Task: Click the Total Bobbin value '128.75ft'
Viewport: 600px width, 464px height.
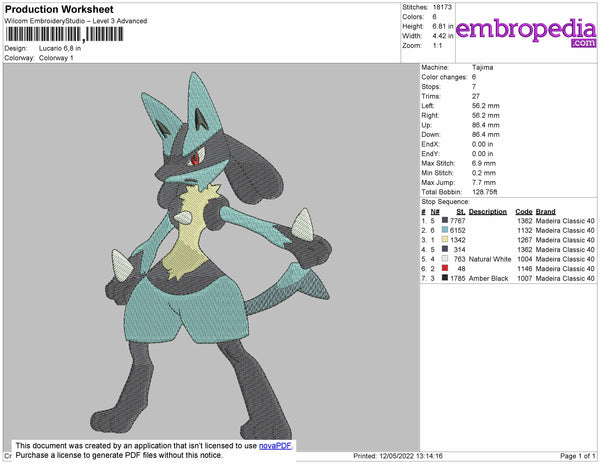Action: pyautogui.click(x=484, y=192)
